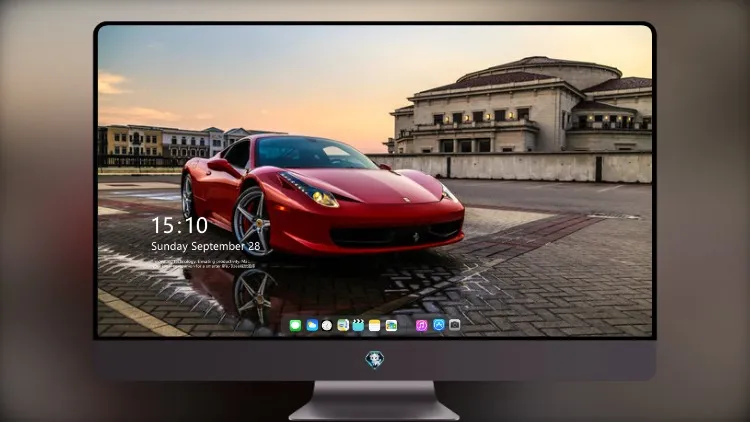Open the green Messages app in dock

pyautogui.click(x=295, y=326)
